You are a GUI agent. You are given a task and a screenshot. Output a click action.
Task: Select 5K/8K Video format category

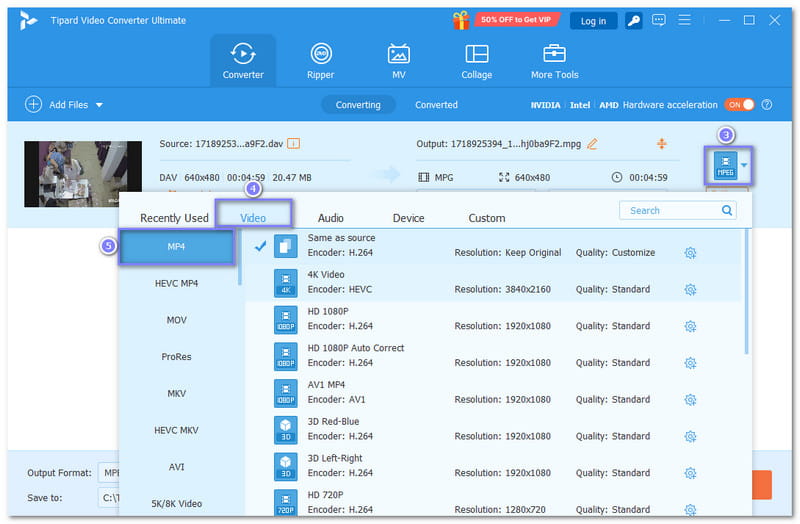point(177,504)
